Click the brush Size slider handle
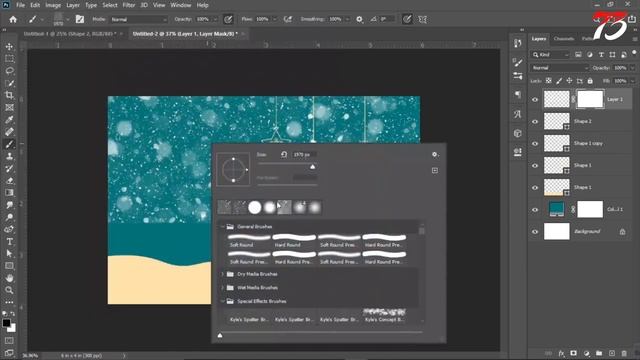Viewport: 640px width, 360px height. (x=313, y=167)
